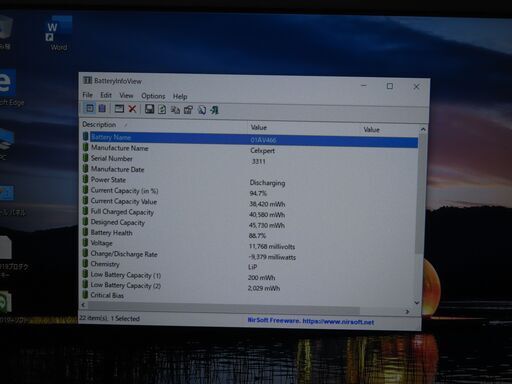This screenshot has width=512, height=384.
Task: Open Properties via toolbar properties icon
Action: coord(188,110)
